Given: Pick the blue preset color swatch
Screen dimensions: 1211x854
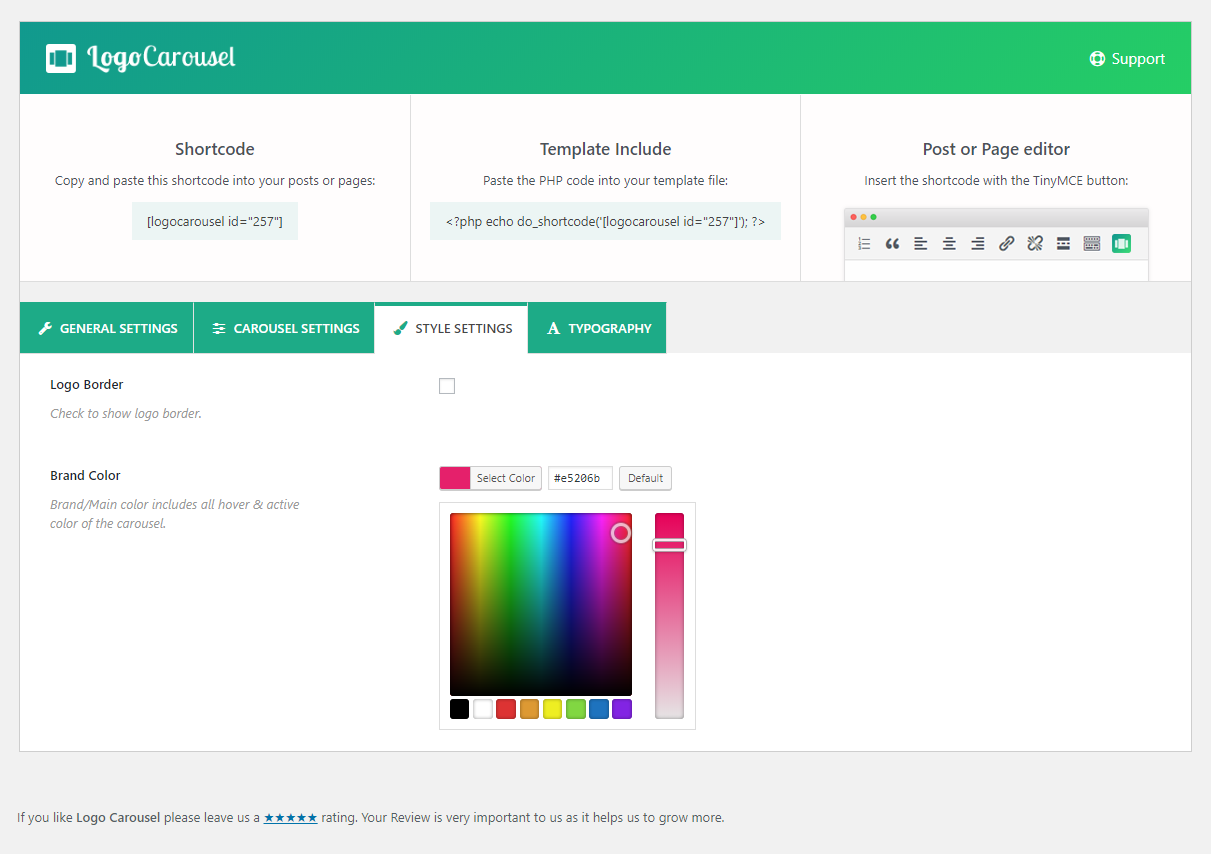Looking at the screenshot, I should click(599, 709).
